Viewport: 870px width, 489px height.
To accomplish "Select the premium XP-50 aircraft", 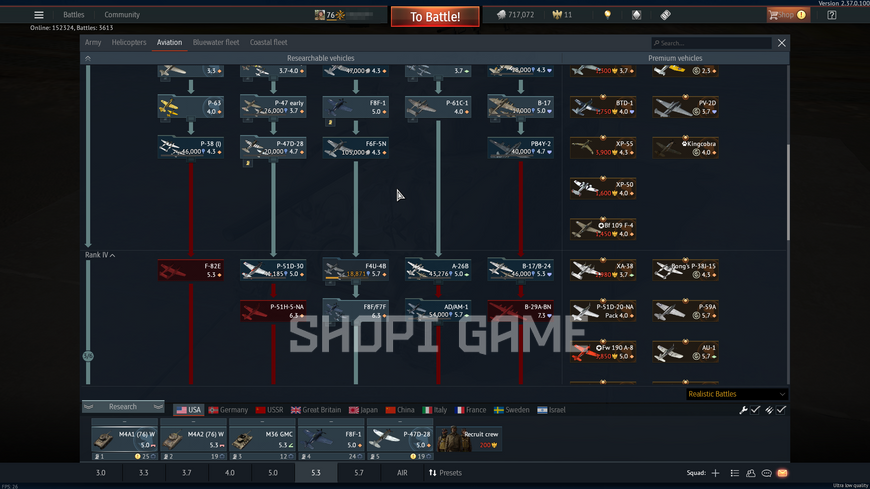I will [603, 189].
